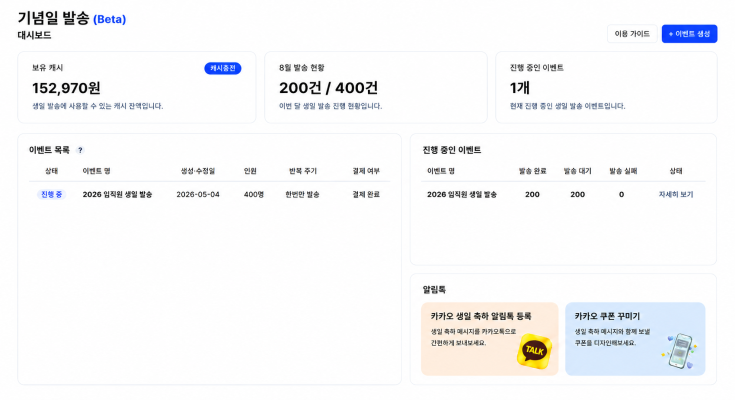Click the 캐시충전 button
735x400 pixels.
223,68
